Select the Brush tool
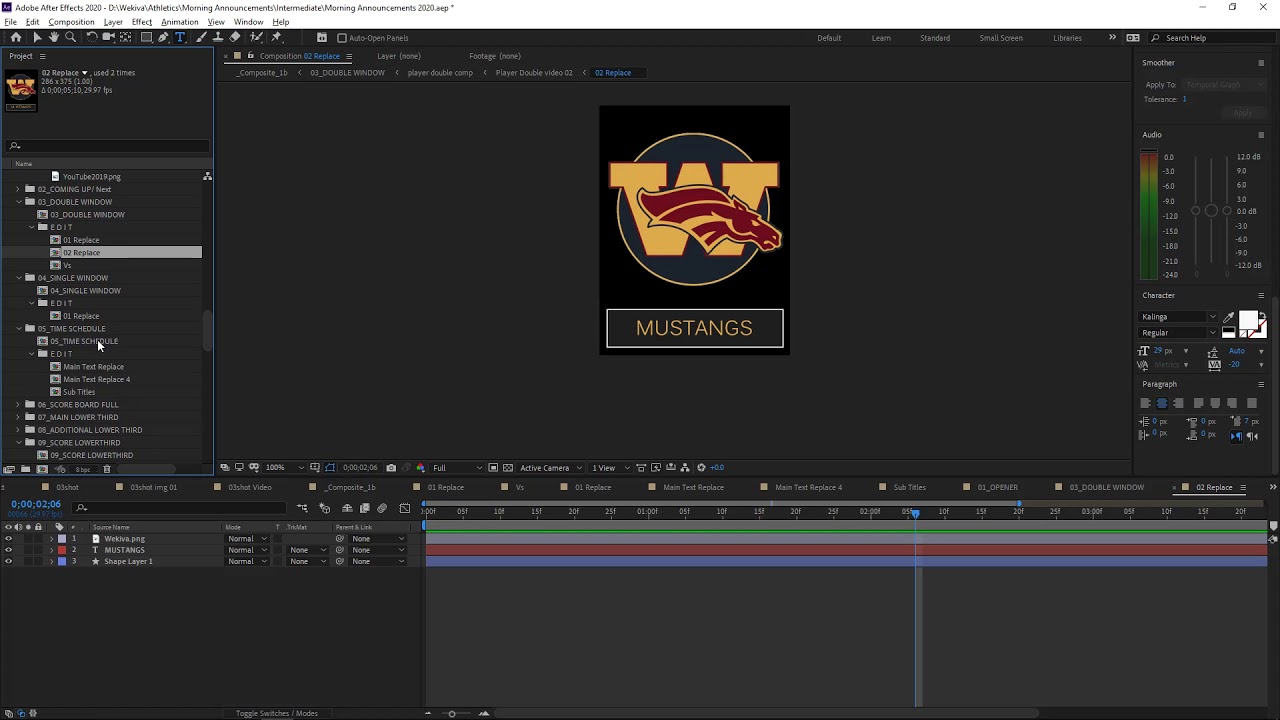 [x=200, y=37]
